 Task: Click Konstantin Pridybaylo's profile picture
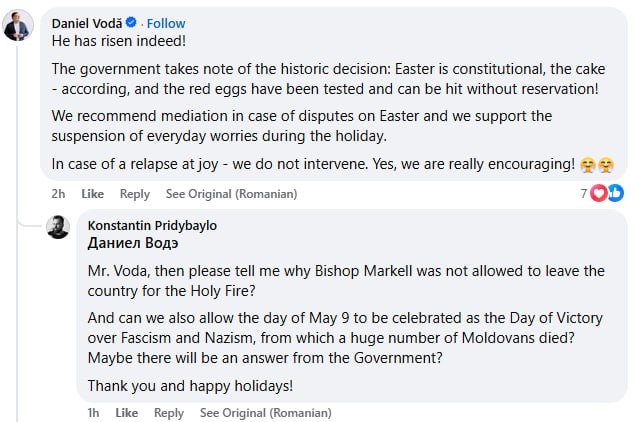(58, 227)
